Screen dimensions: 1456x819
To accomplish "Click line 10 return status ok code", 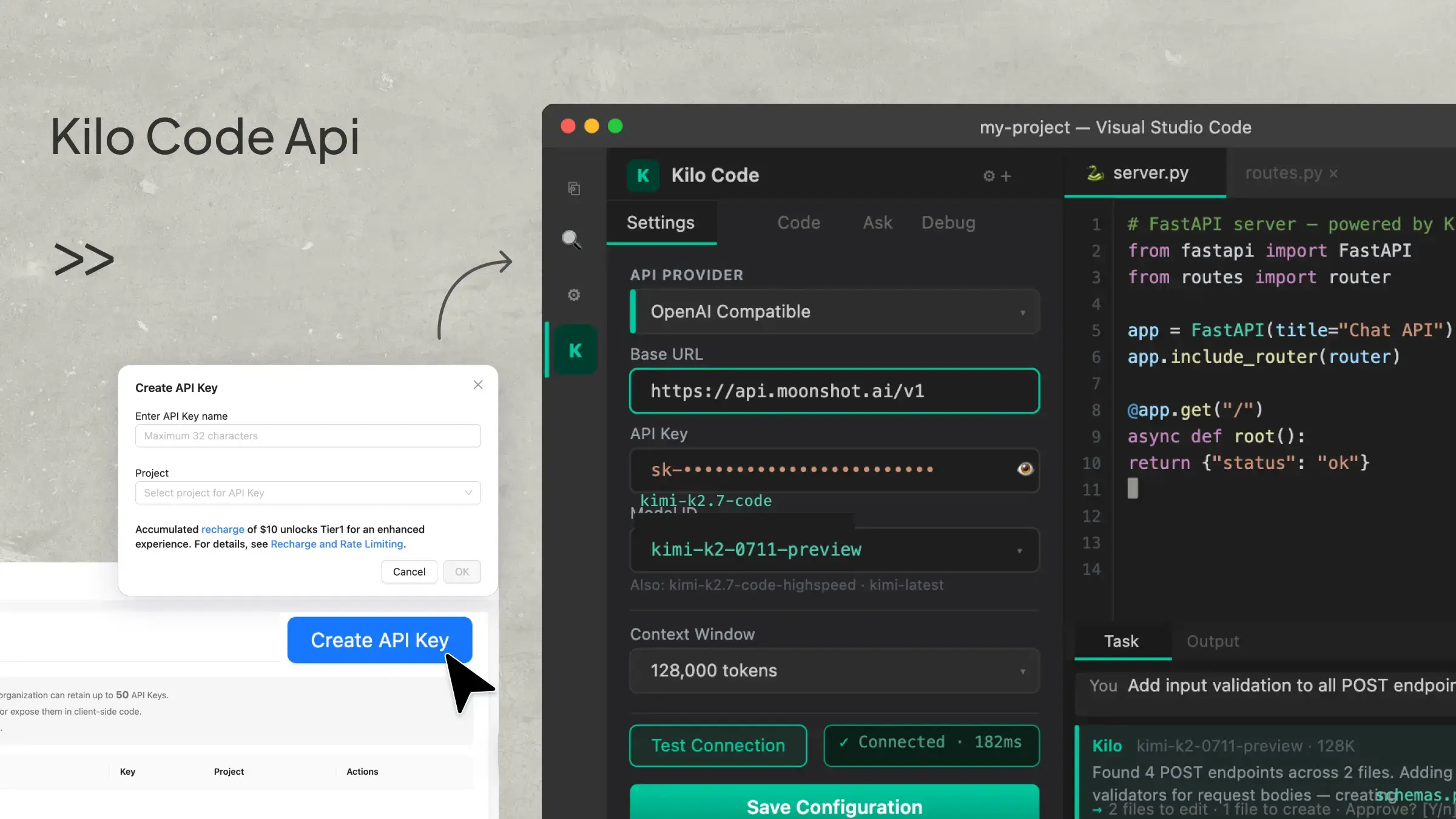I will coord(1249,463).
